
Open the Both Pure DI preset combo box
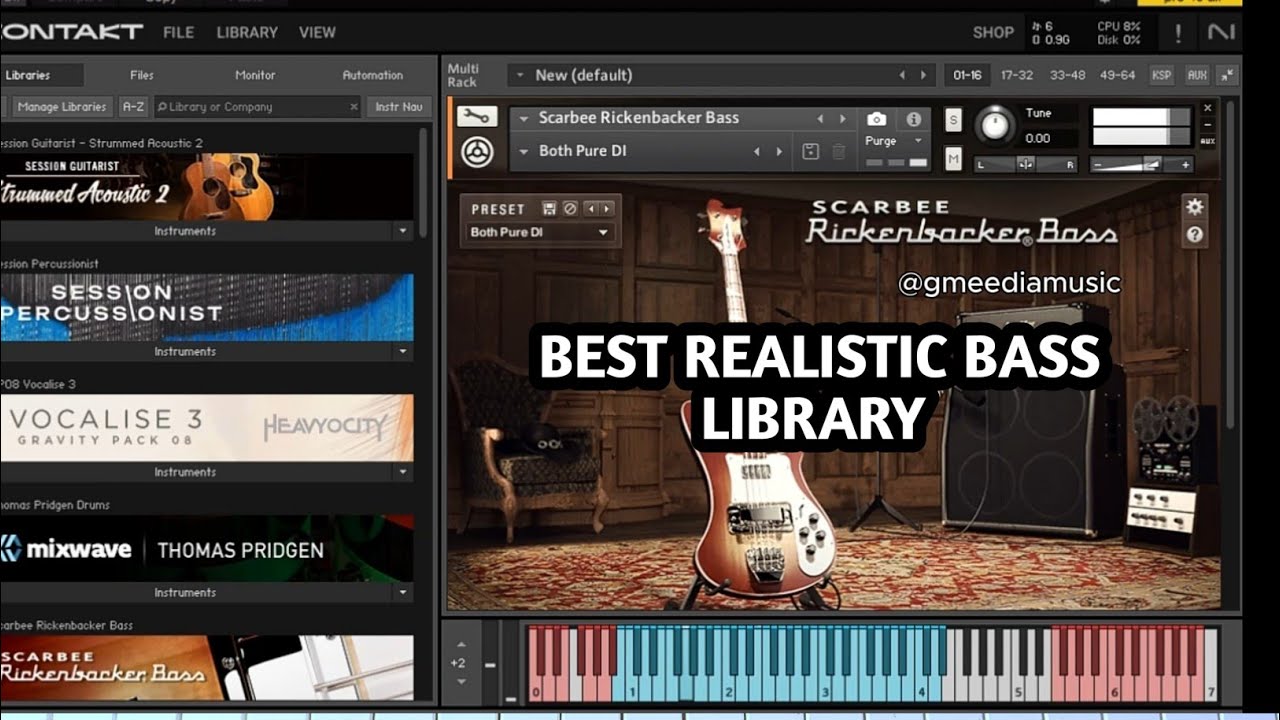(540, 232)
